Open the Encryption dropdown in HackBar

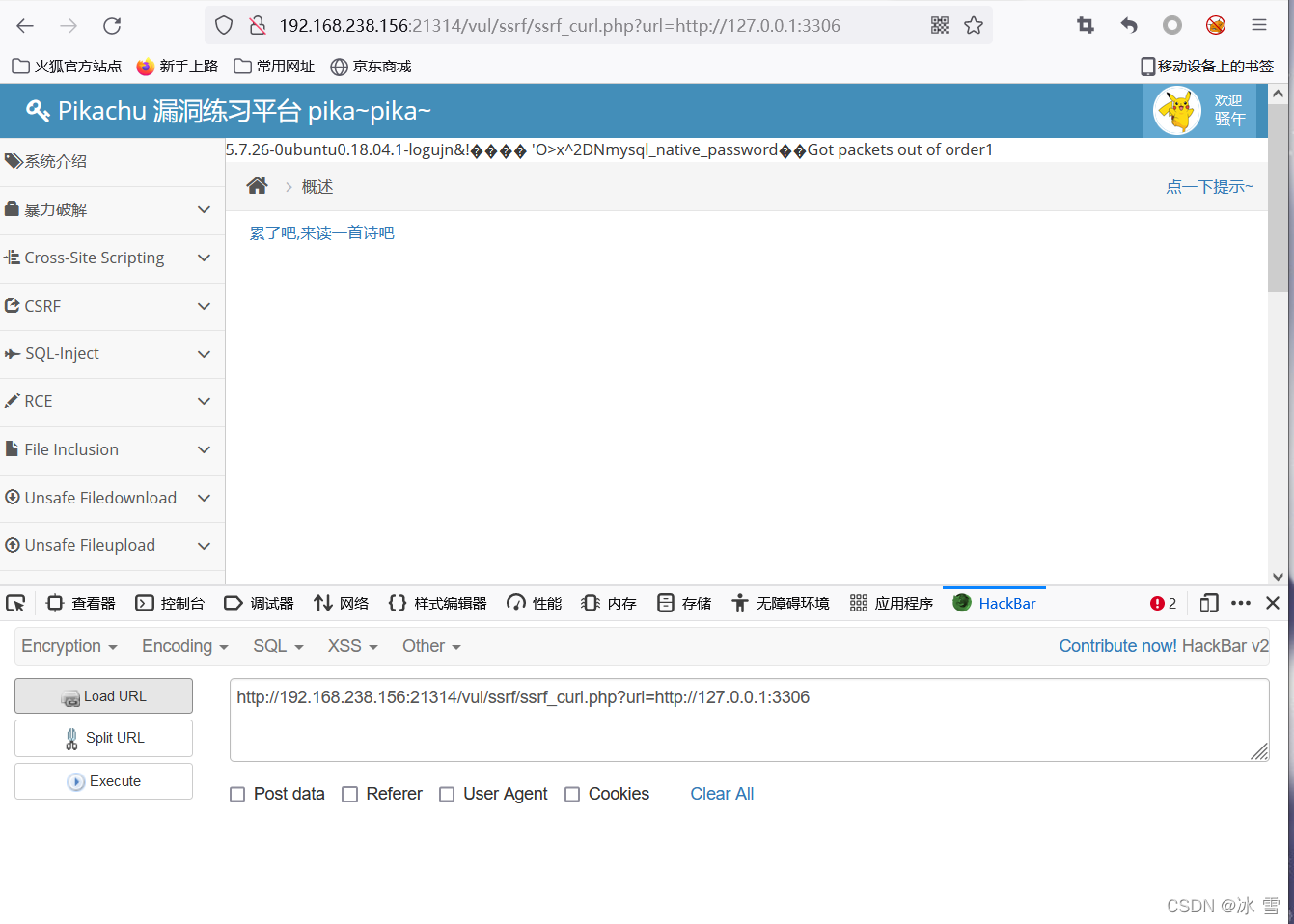pos(69,646)
